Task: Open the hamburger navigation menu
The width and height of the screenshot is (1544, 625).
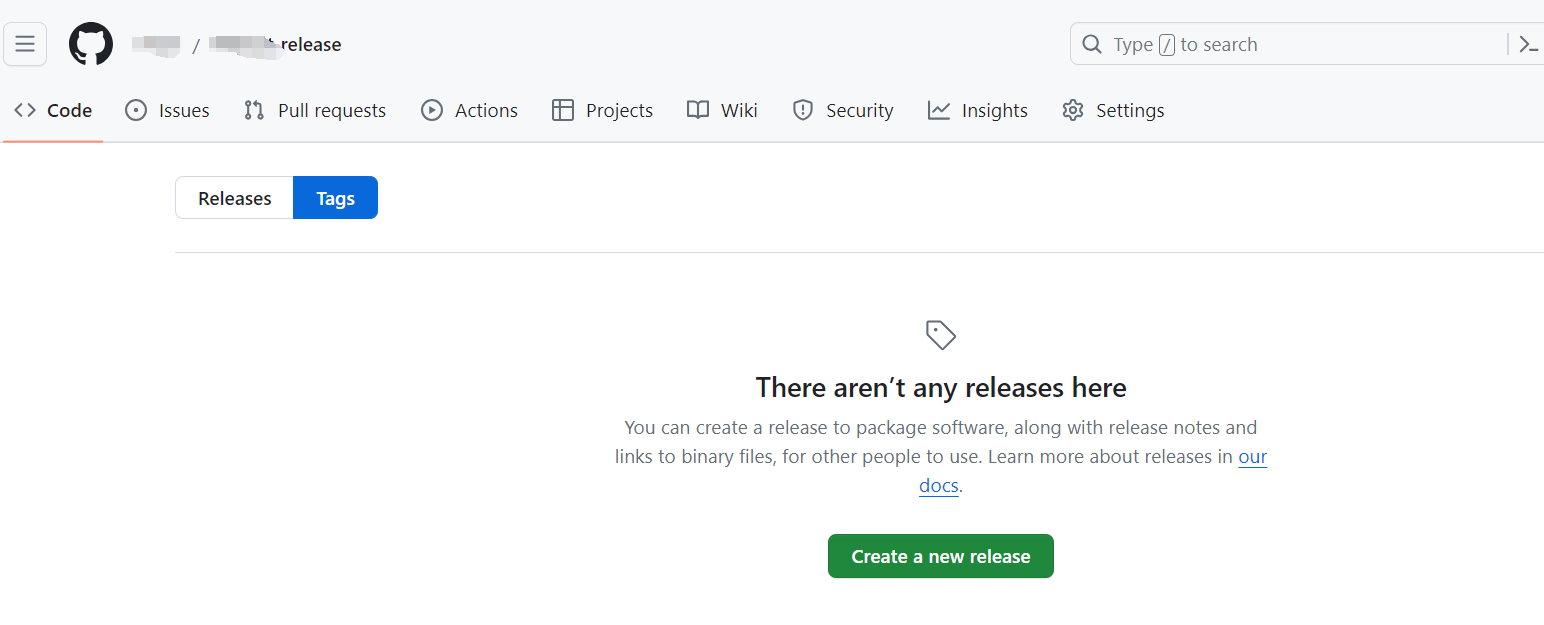Action: click(x=25, y=44)
